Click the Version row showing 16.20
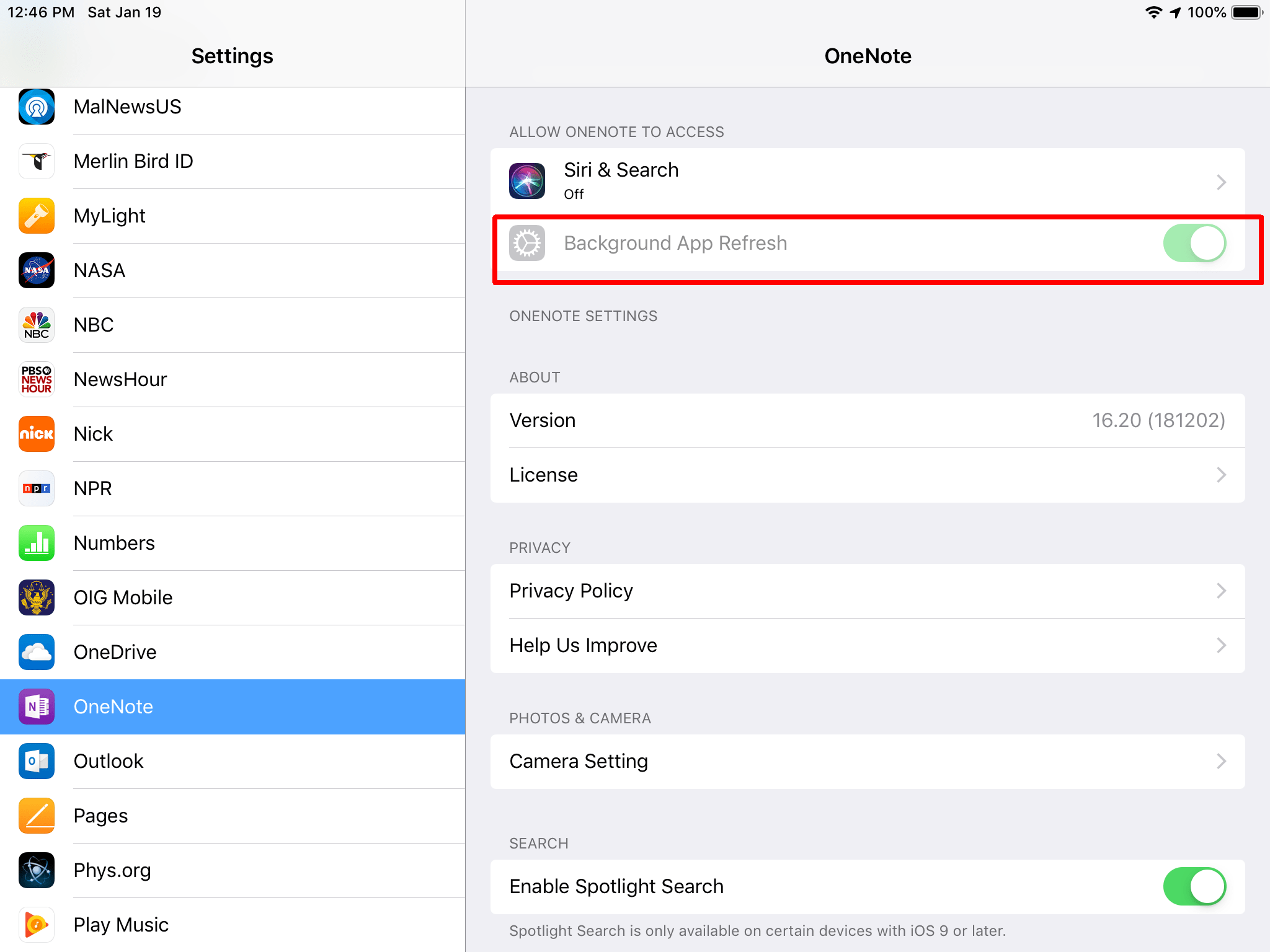The width and height of the screenshot is (1270, 952). 868,420
